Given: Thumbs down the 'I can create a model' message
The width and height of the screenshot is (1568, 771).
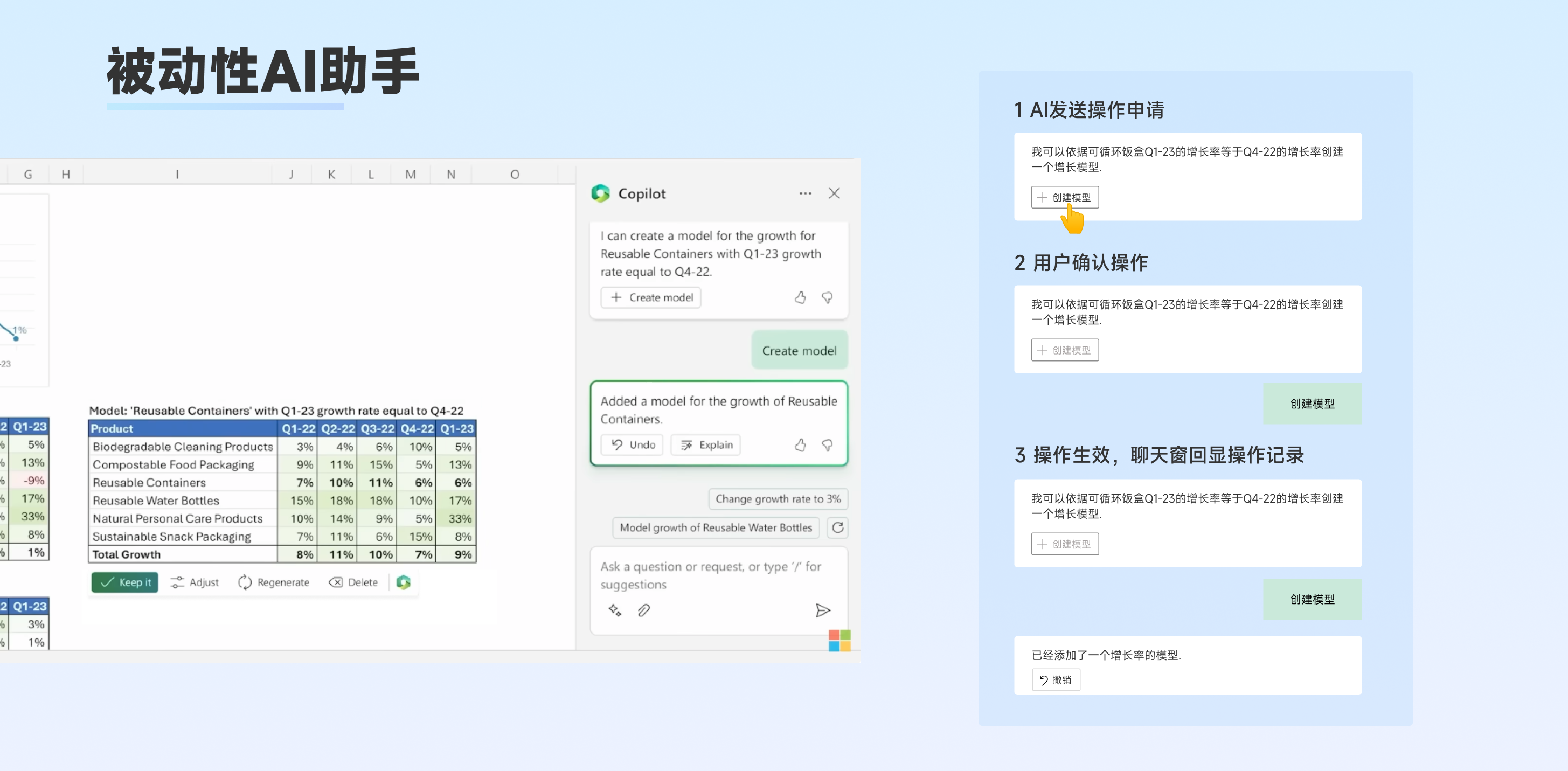Looking at the screenshot, I should [827, 297].
